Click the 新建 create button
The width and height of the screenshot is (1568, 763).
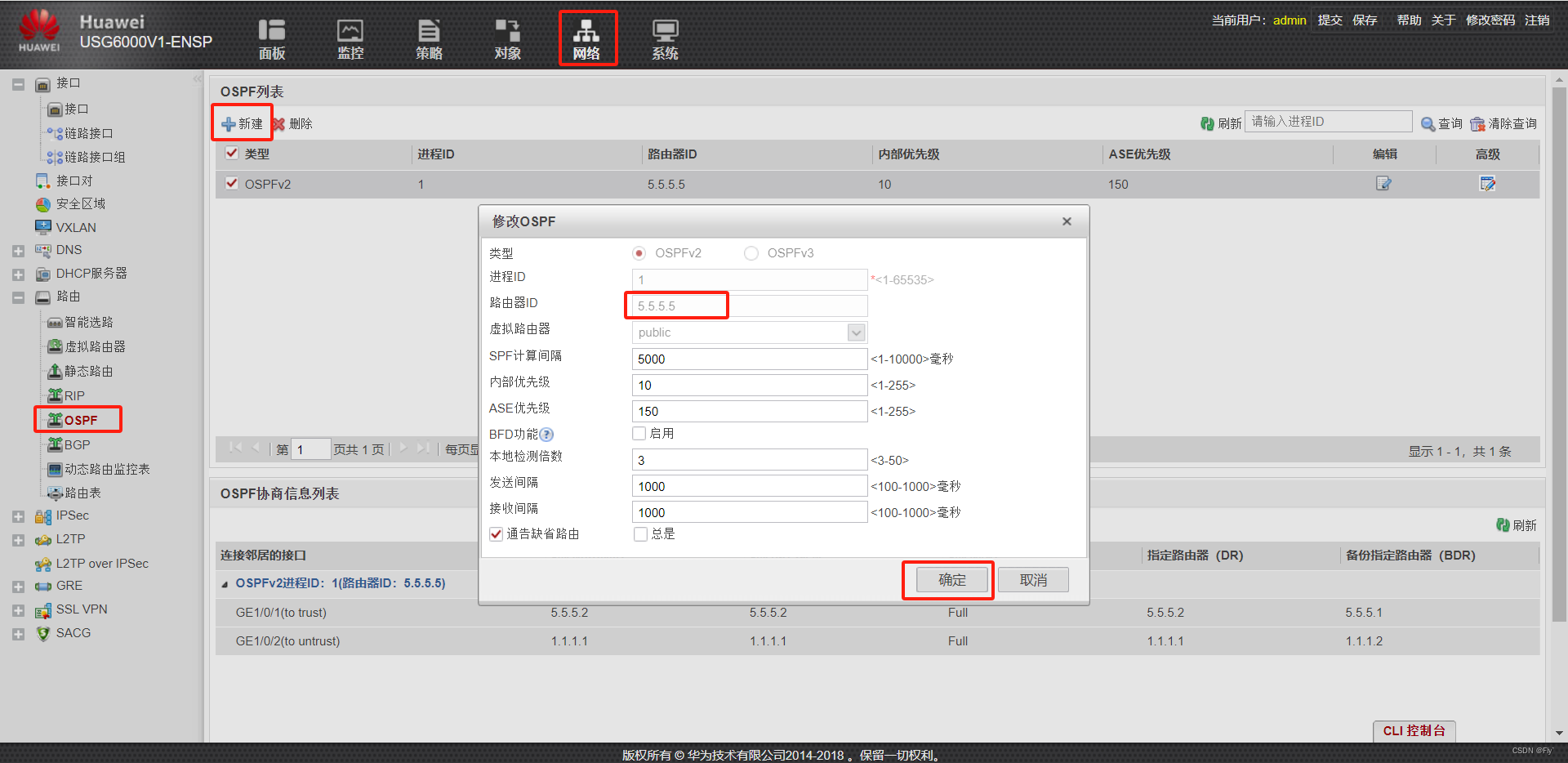tap(243, 123)
